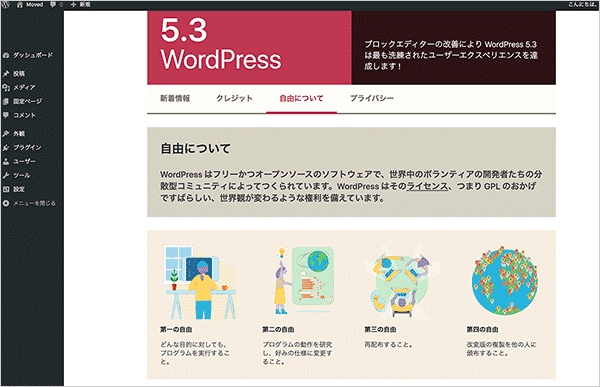Follow the ライセンス license link
The height and width of the screenshot is (387, 600).
click(427, 186)
